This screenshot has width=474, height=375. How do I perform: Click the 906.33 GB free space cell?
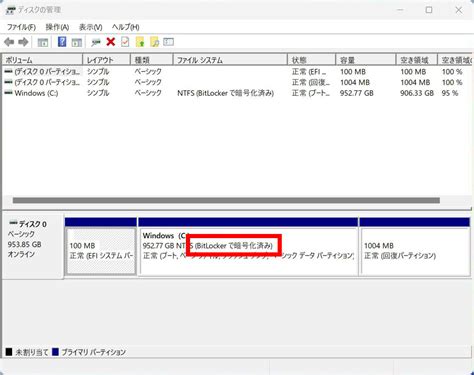point(417,93)
